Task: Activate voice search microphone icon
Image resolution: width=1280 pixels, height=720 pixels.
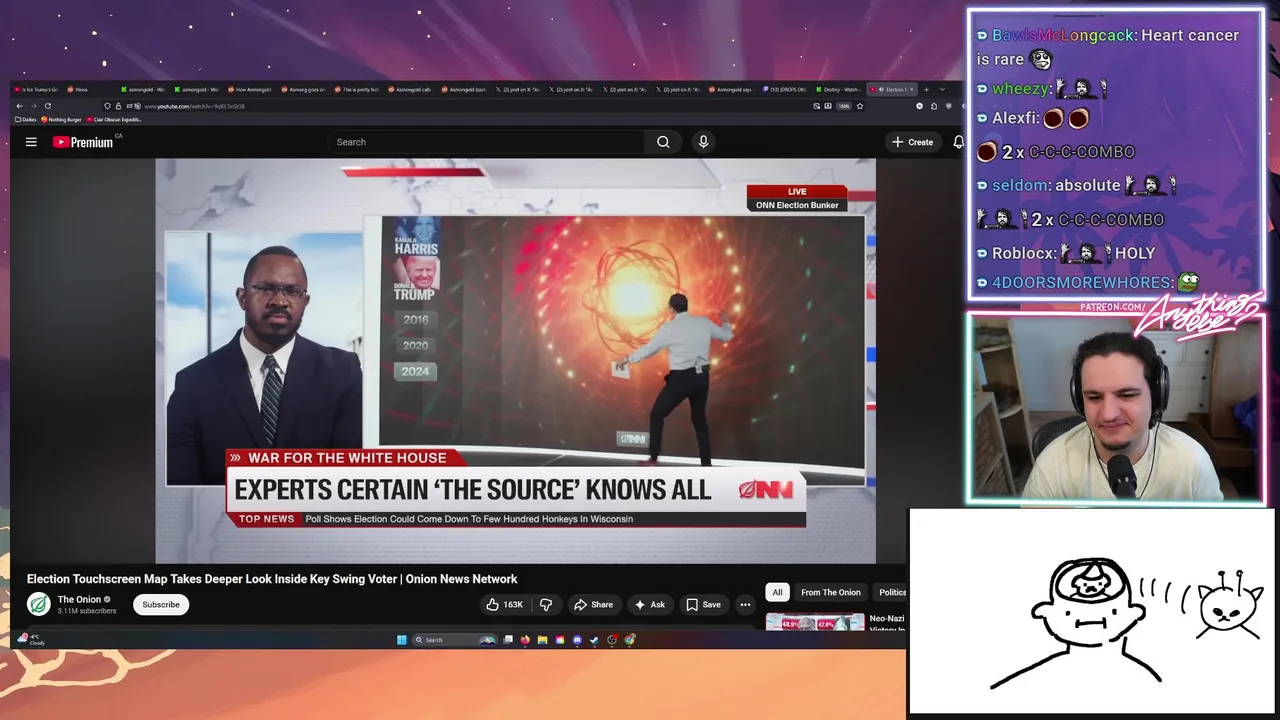Action: point(703,142)
